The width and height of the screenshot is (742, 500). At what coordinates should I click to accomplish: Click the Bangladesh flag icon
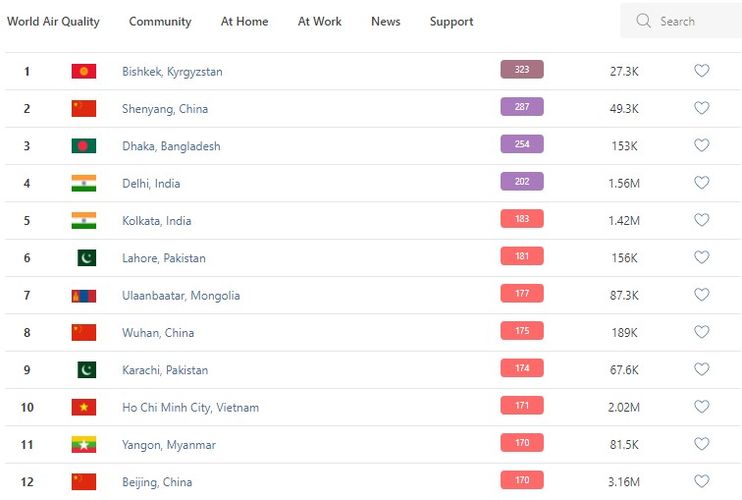click(x=84, y=146)
